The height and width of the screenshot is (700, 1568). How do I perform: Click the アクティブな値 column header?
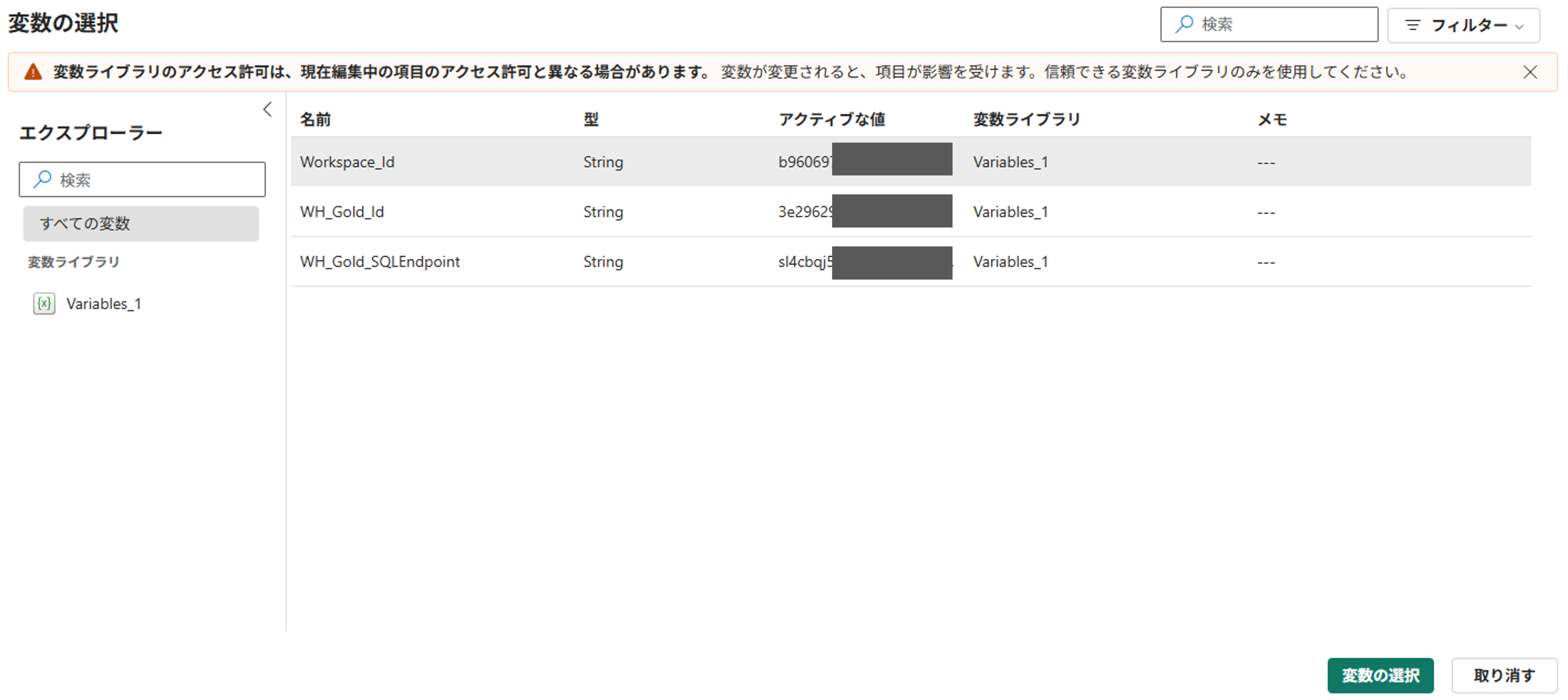(831, 119)
